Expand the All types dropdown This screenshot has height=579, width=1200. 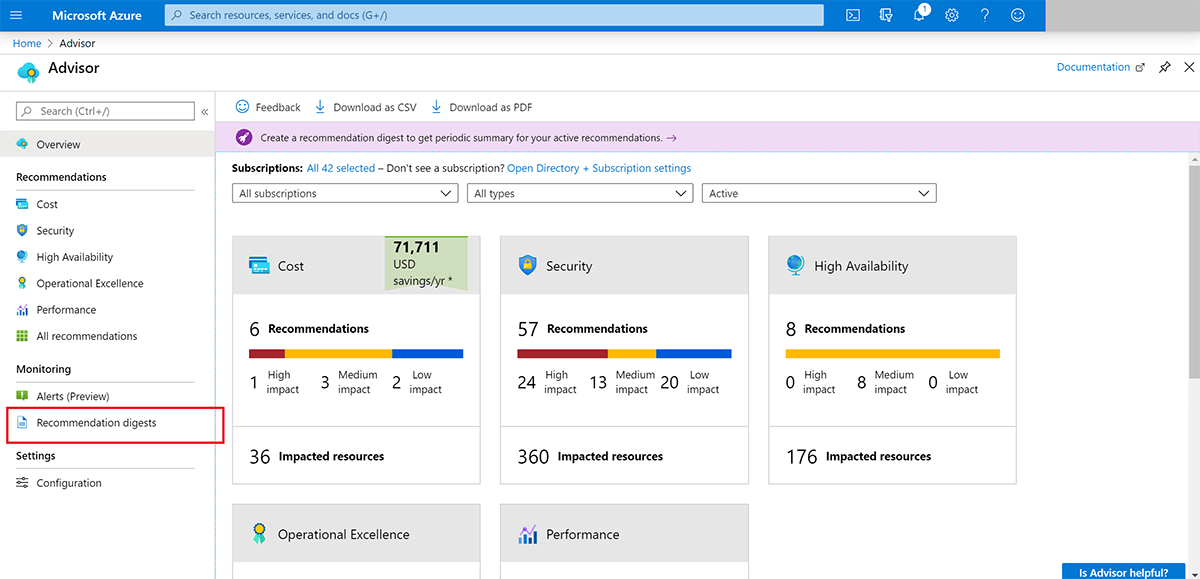click(580, 193)
